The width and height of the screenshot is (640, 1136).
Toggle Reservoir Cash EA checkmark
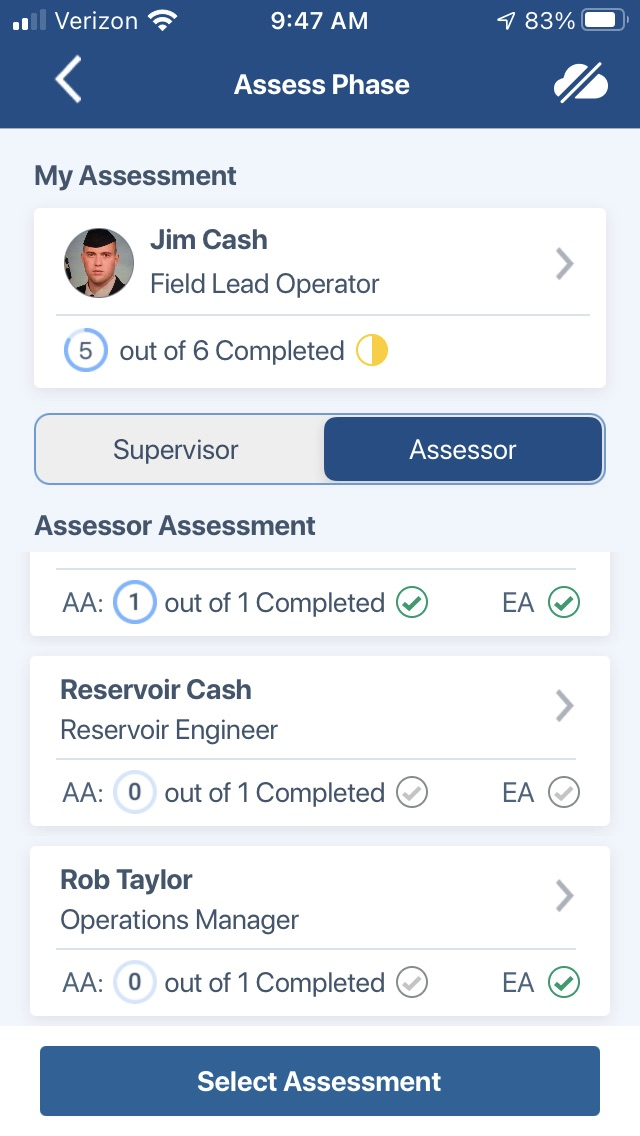[x=564, y=793]
